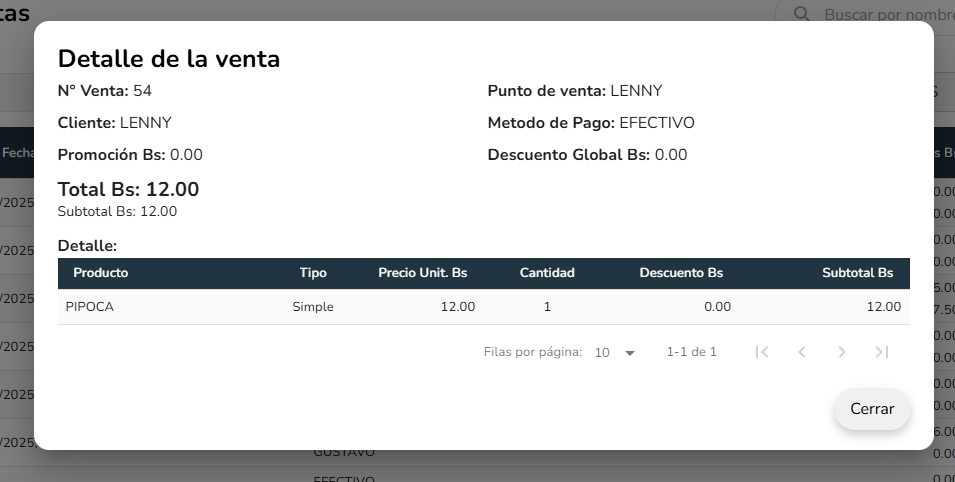The width and height of the screenshot is (955, 482).
Task: Click the 1-1 de 1 pagination label
Action: (691, 352)
